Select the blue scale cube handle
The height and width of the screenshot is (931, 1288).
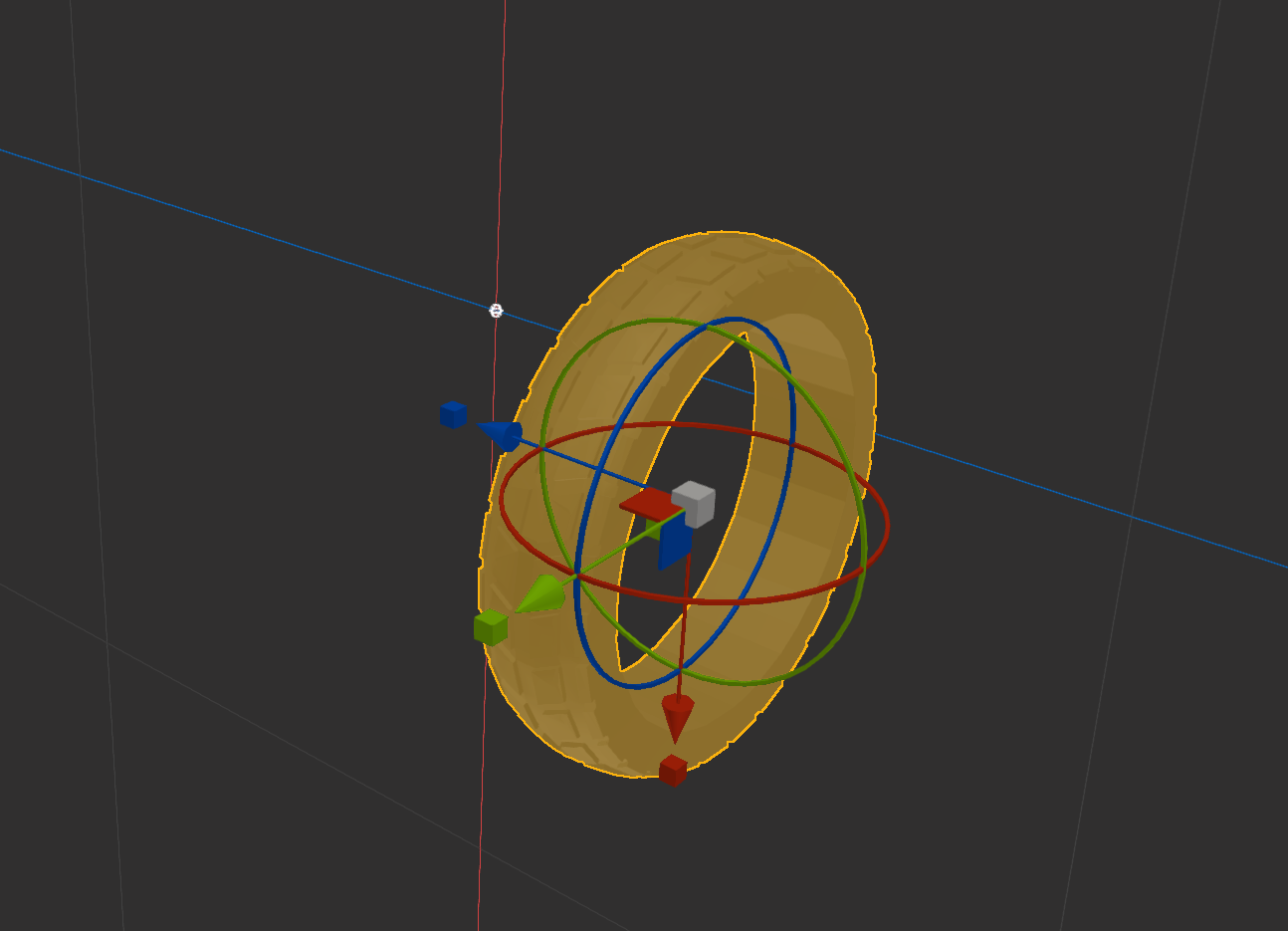454,414
